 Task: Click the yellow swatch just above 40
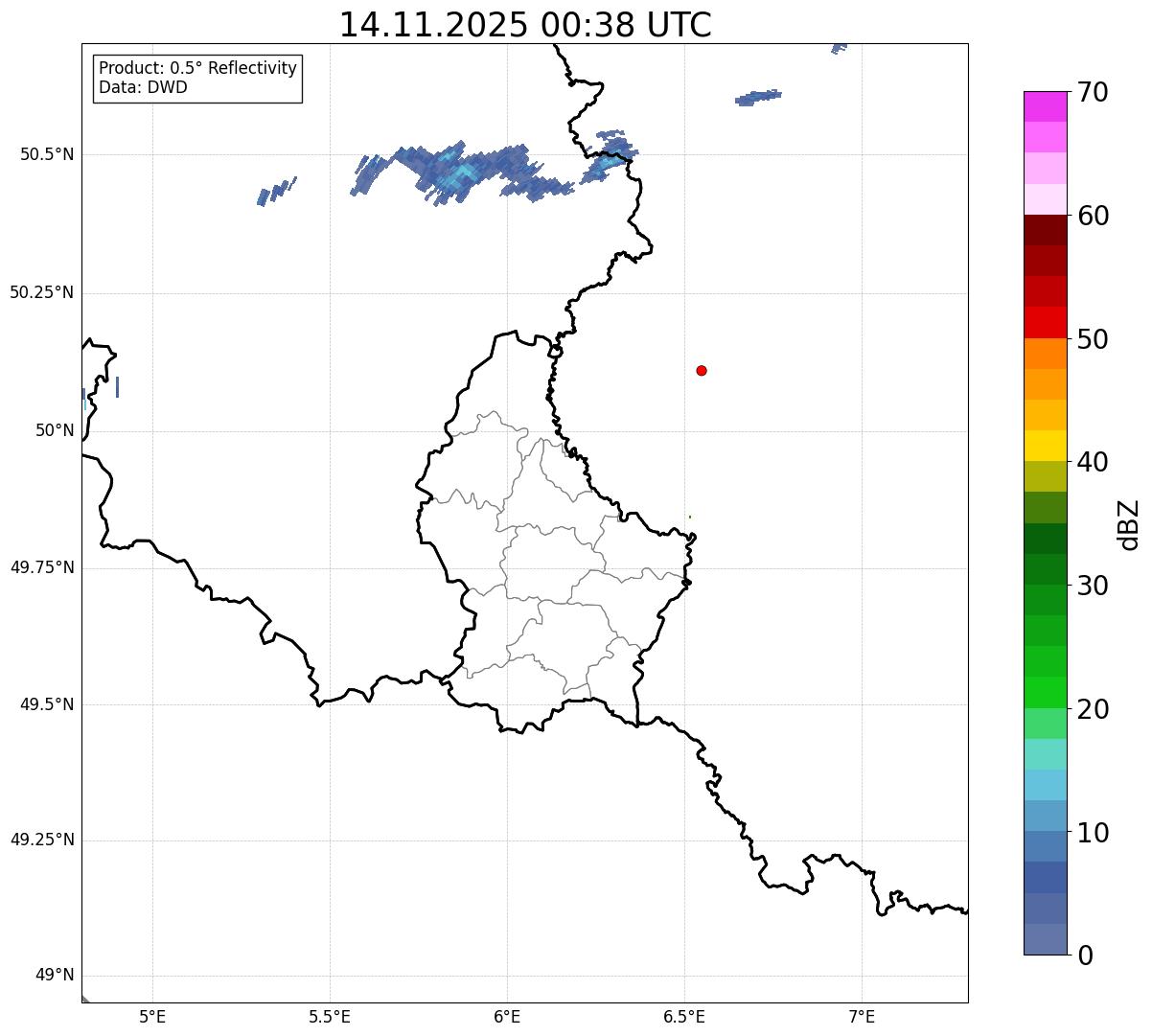coord(1045,446)
